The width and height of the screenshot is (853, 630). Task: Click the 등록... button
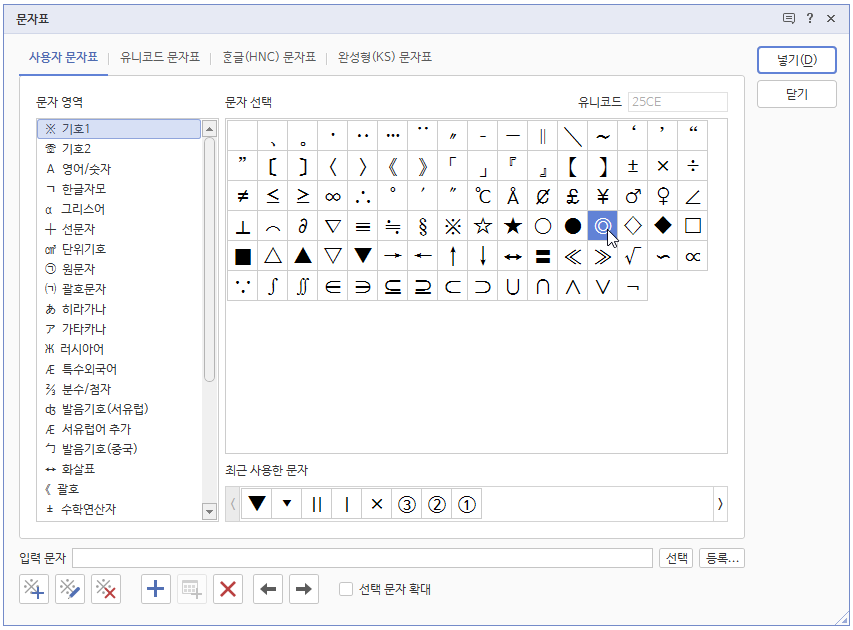[x=722, y=558]
